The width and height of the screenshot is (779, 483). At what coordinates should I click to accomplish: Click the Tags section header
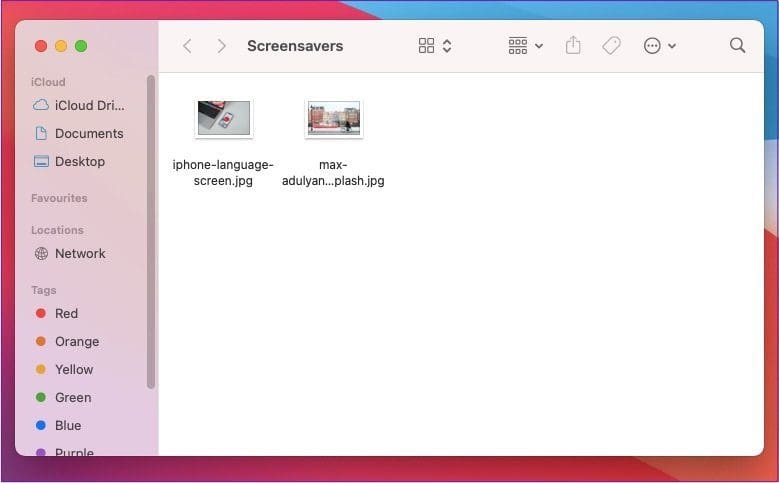click(x=44, y=290)
